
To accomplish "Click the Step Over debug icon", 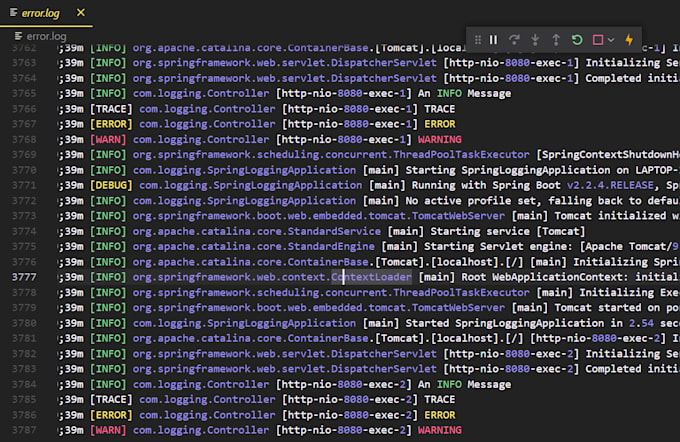I will coord(514,40).
